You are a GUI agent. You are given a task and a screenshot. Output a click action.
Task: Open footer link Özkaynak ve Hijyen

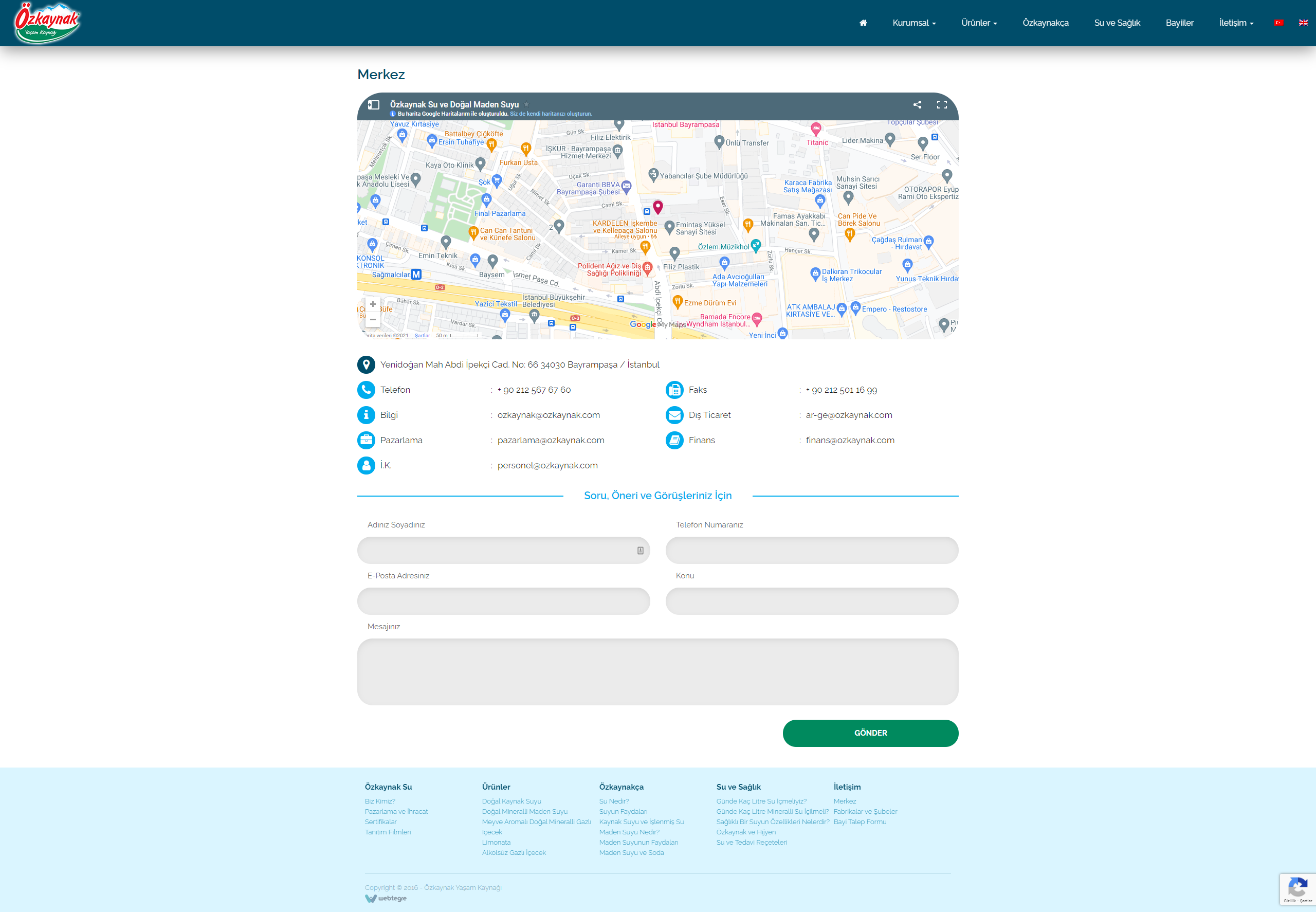click(746, 832)
